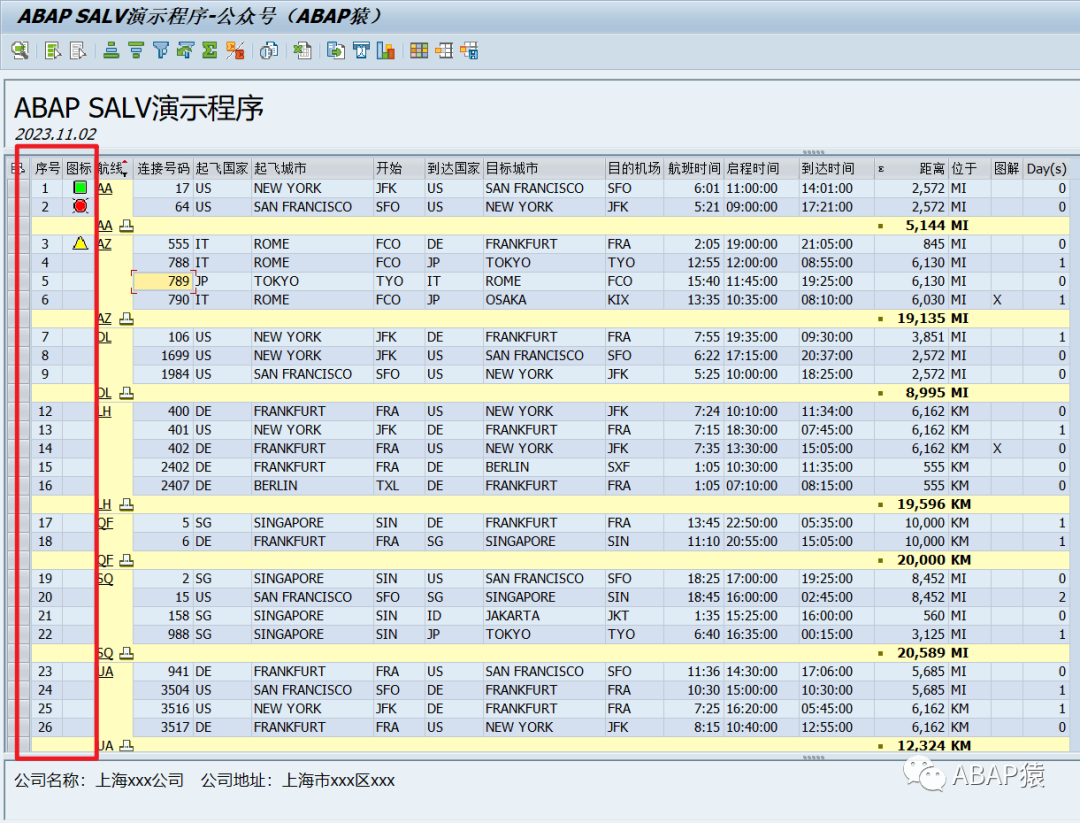
Task: Click the 起飞国家 column header
Action: (221, 169)
